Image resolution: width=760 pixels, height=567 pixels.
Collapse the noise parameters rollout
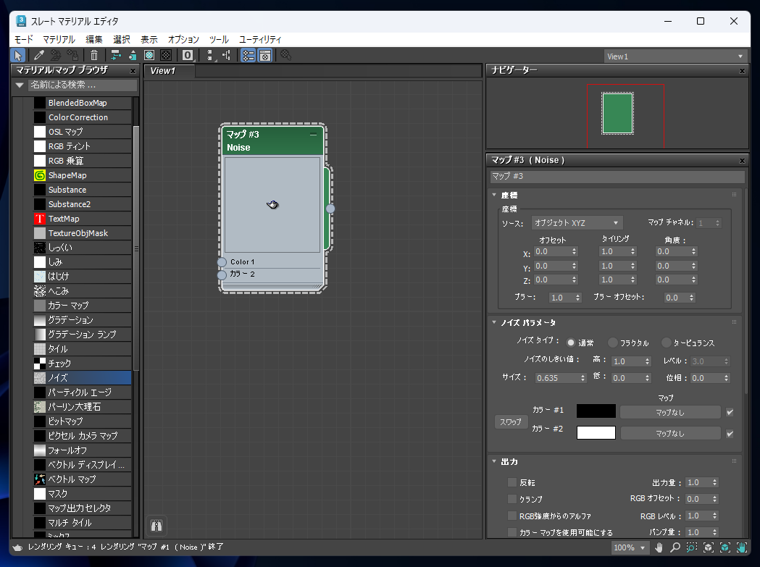pos(494,322)
